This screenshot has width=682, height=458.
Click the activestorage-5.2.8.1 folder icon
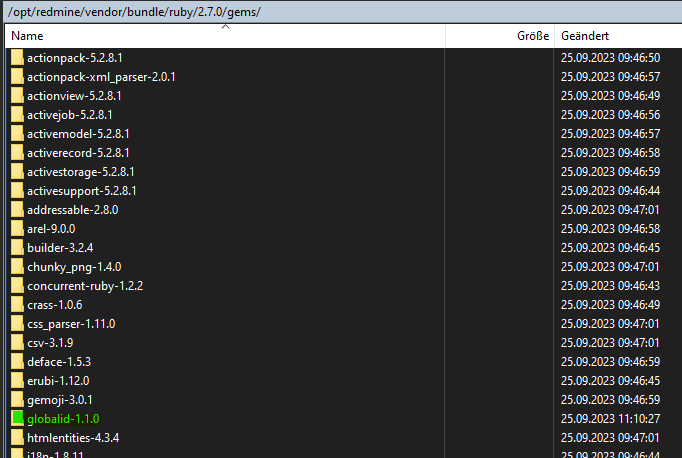pos(17,172)
